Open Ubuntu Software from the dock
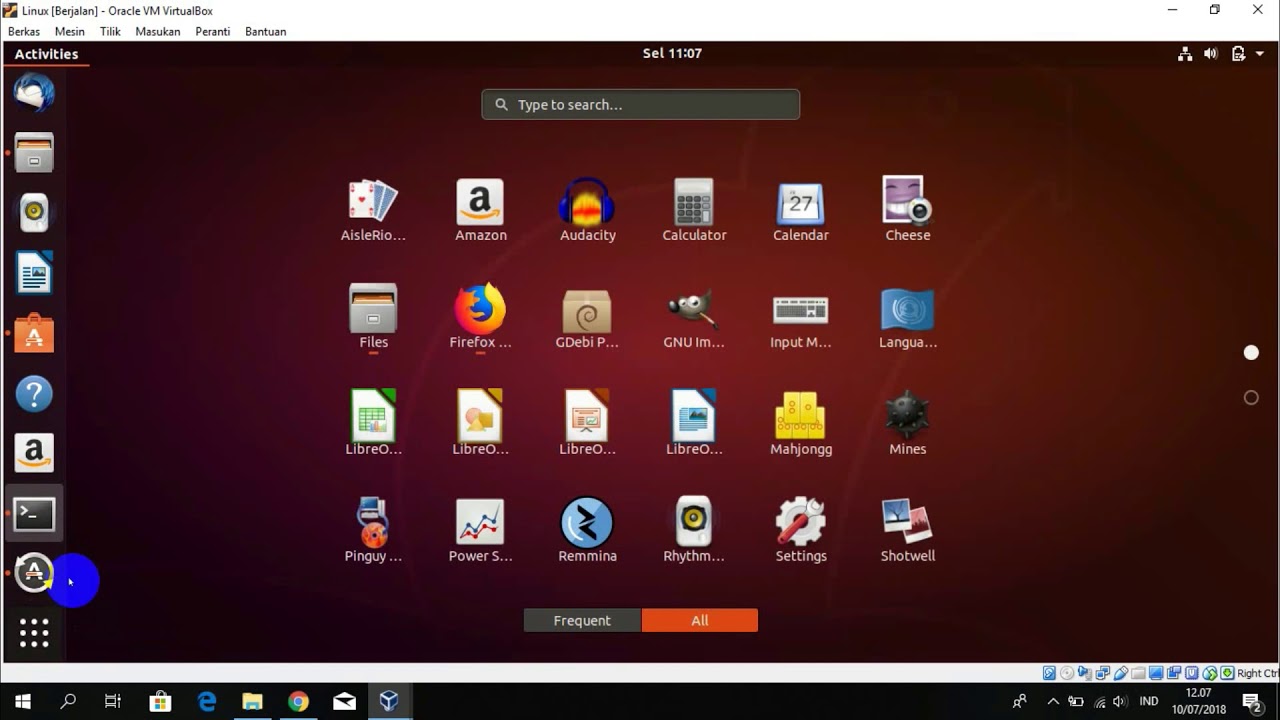This screenshot has width=1280, height=720. (x=34, y=333)
